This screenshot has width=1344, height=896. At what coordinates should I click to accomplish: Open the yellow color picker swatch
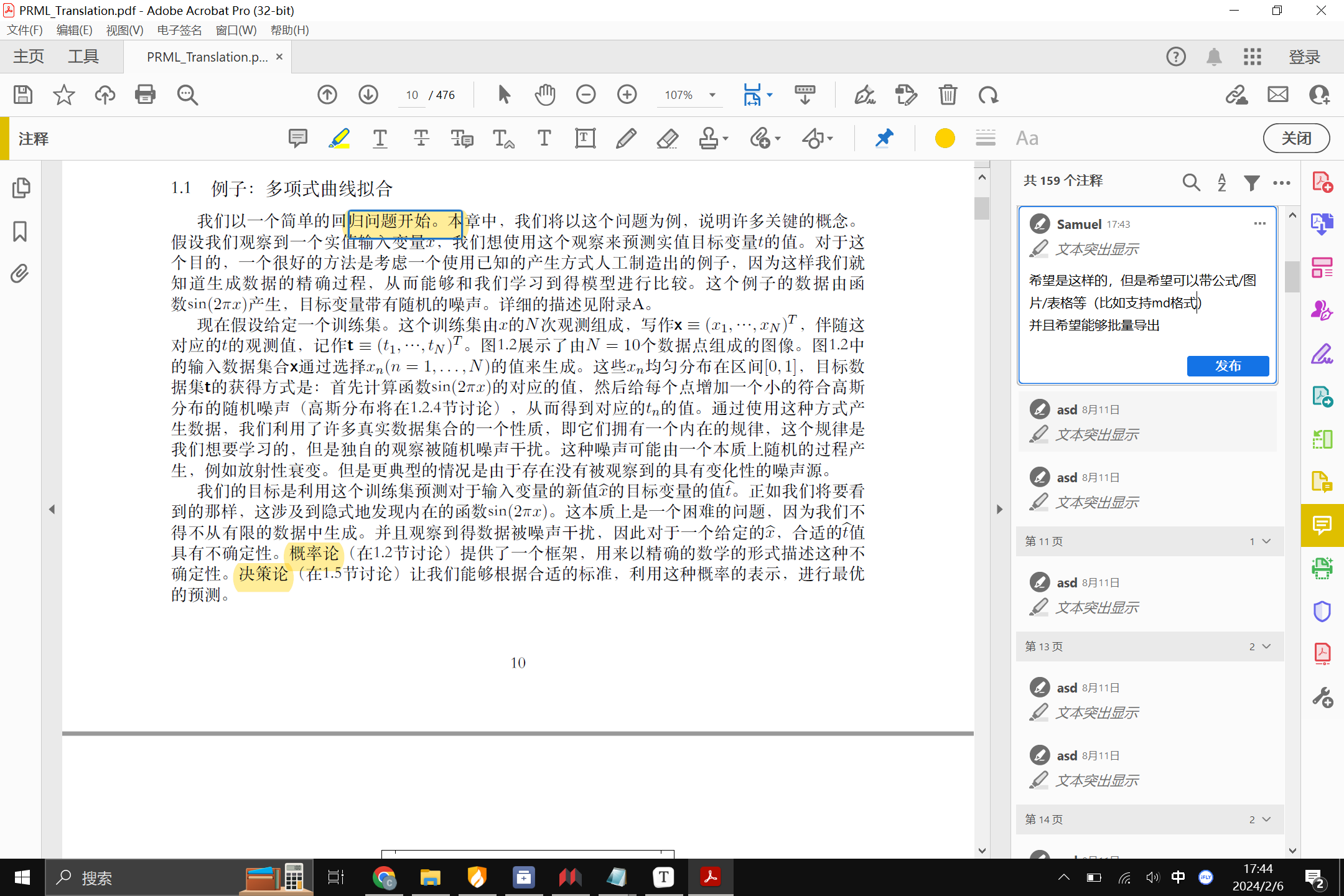[x=944, y=138]
